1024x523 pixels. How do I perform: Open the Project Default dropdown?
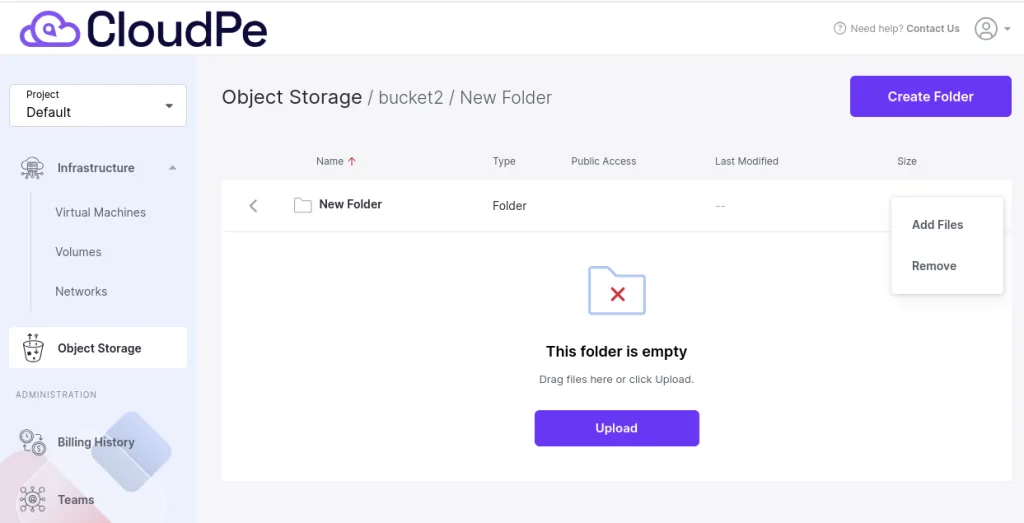(x=98, y=105)
